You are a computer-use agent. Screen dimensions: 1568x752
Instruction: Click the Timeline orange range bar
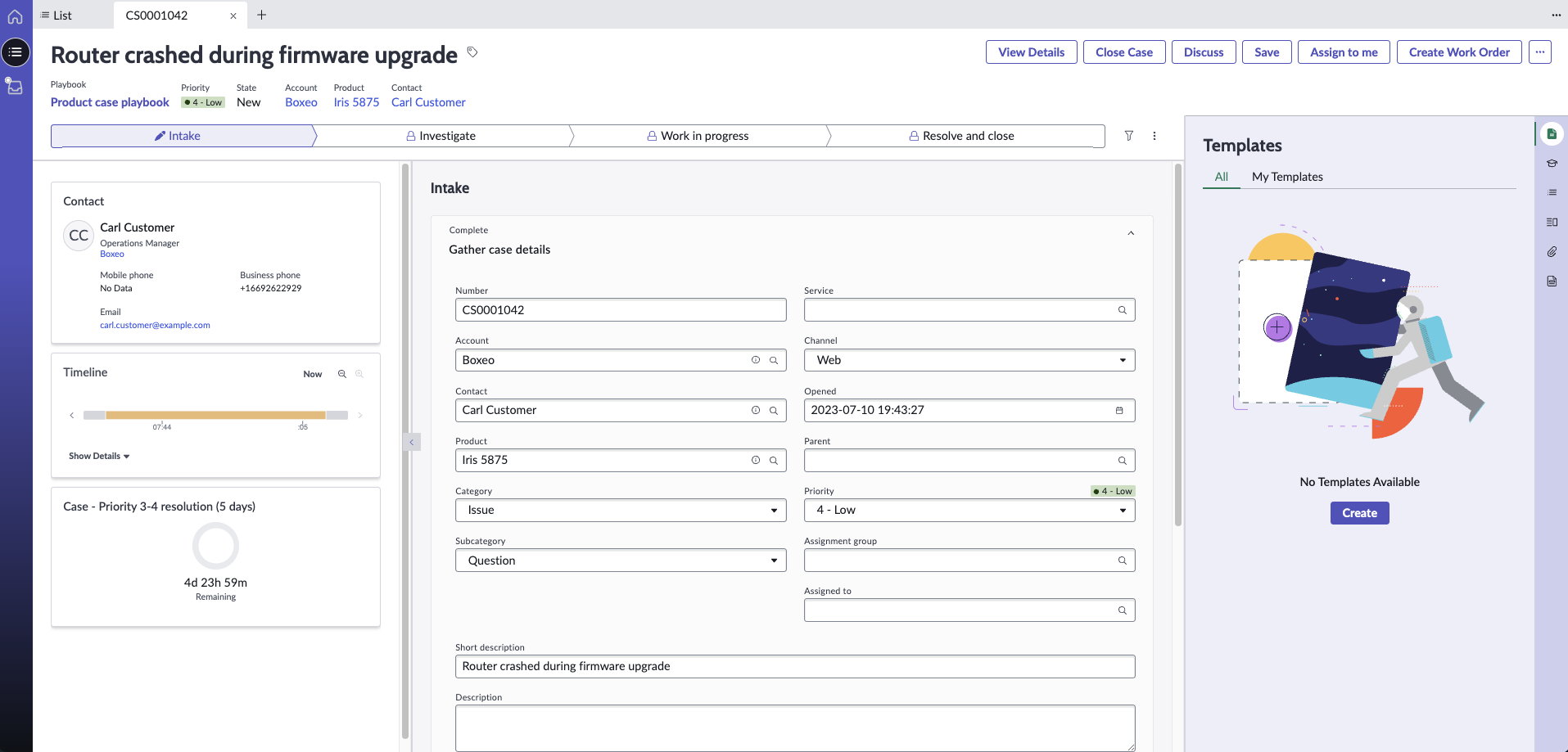[x=215, y=416]
